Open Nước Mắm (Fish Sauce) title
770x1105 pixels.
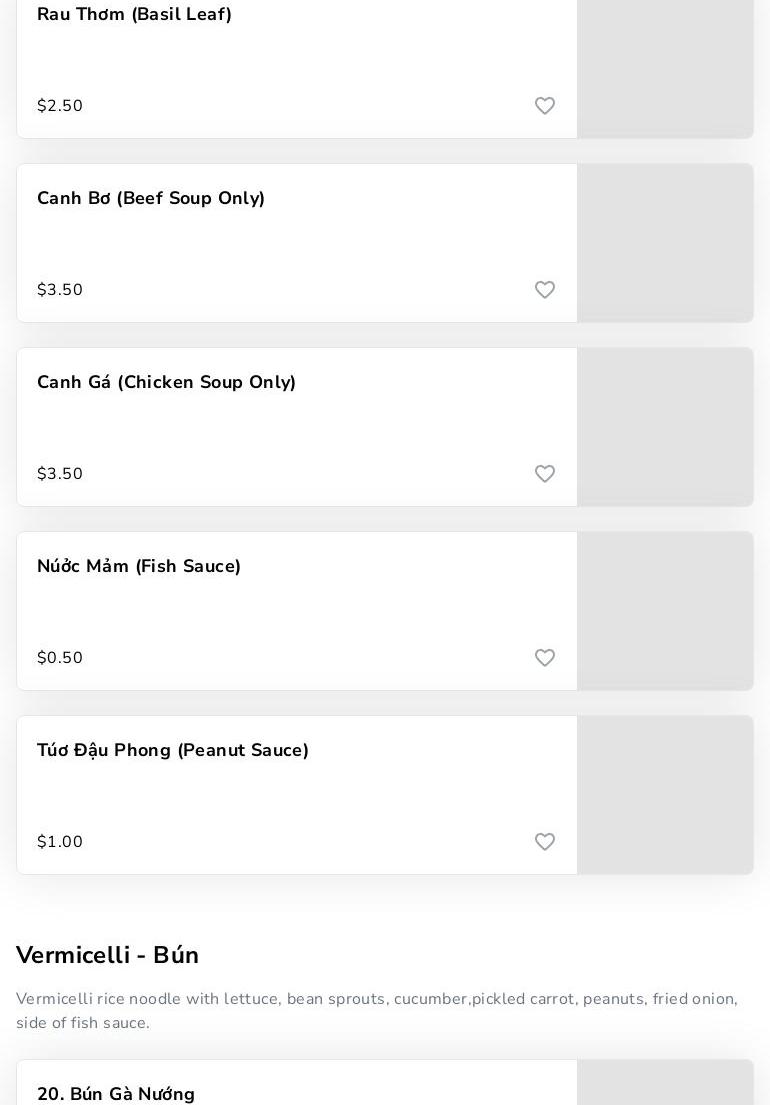139,567
